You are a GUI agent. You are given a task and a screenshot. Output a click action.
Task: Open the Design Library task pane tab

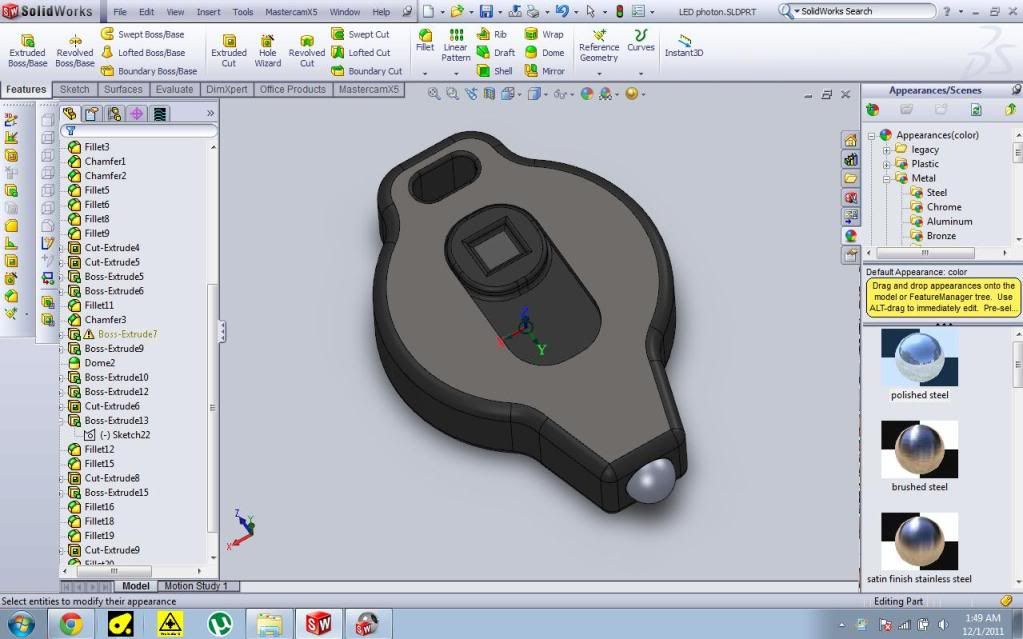click(x=851, y=159)
